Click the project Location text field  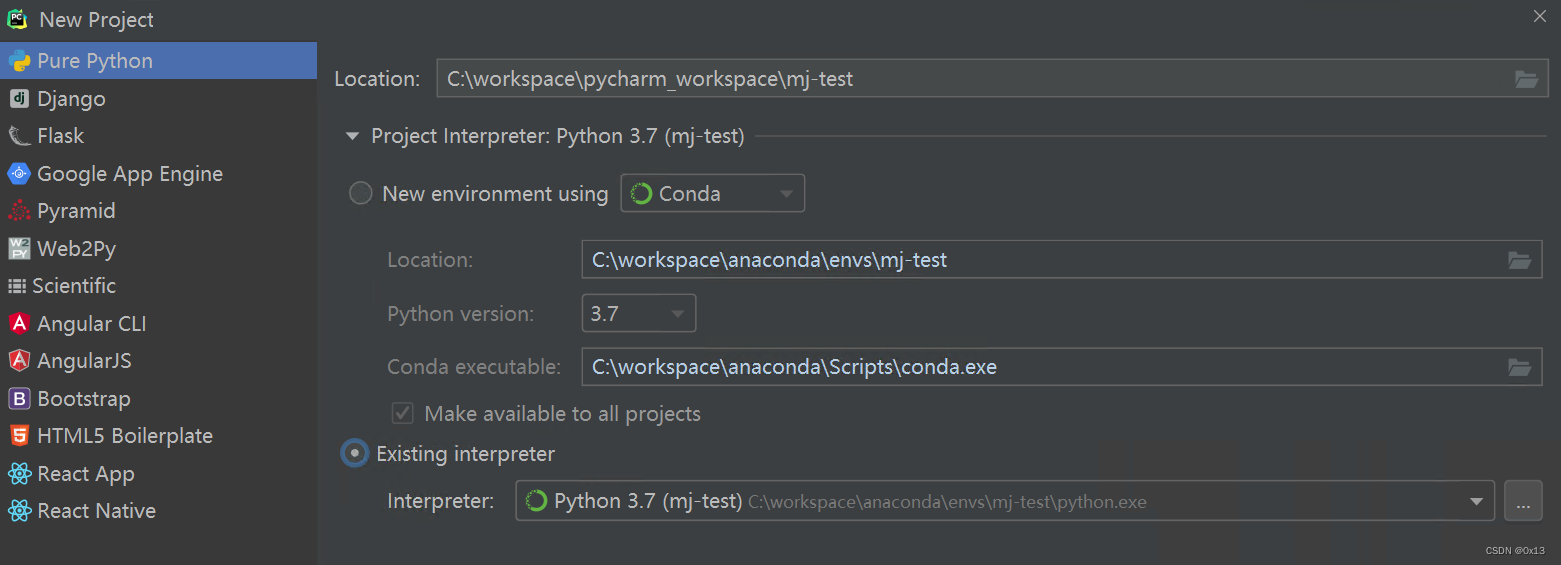970,79
